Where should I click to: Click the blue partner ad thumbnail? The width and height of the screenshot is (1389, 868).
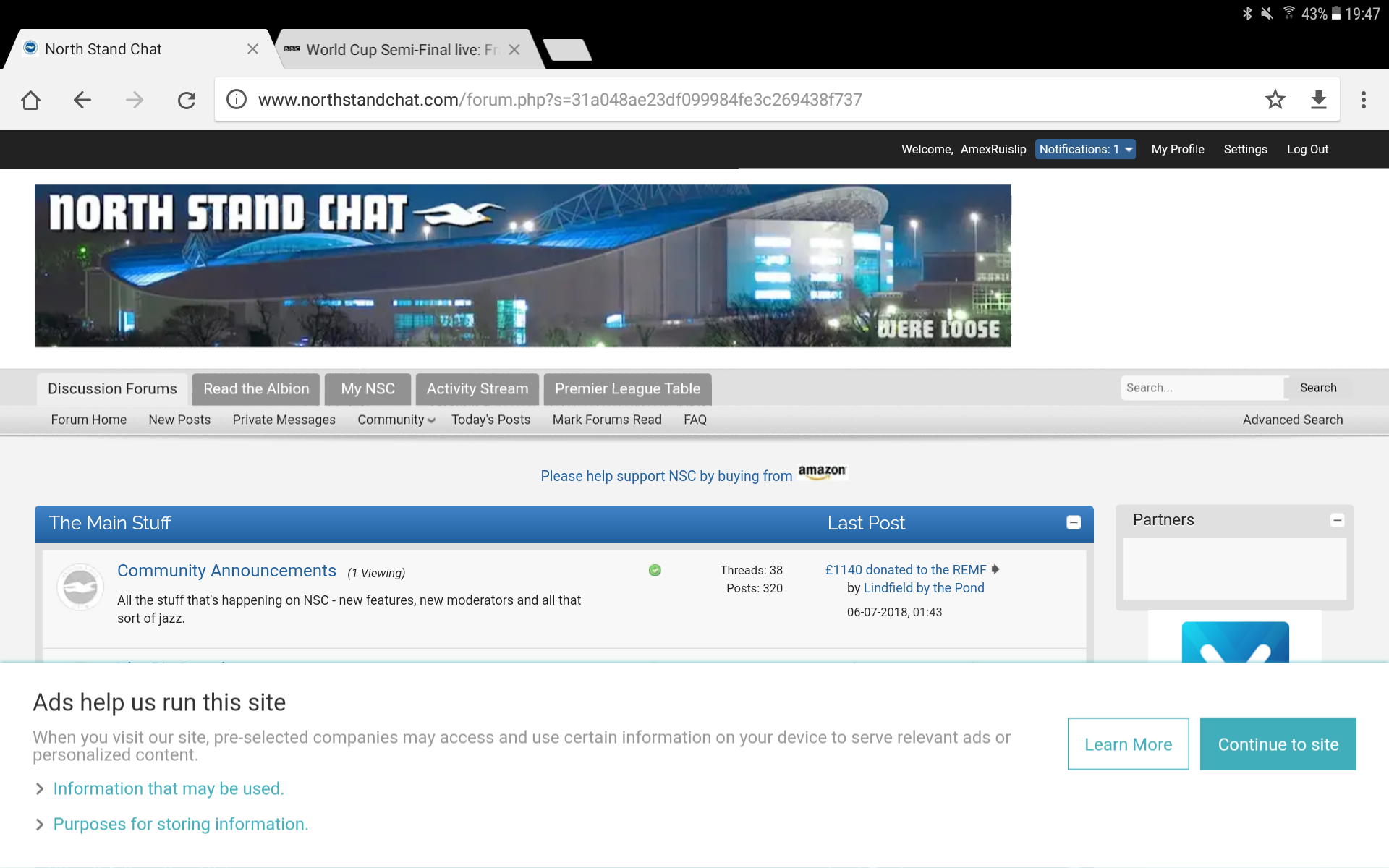(x=1235, y=642)
